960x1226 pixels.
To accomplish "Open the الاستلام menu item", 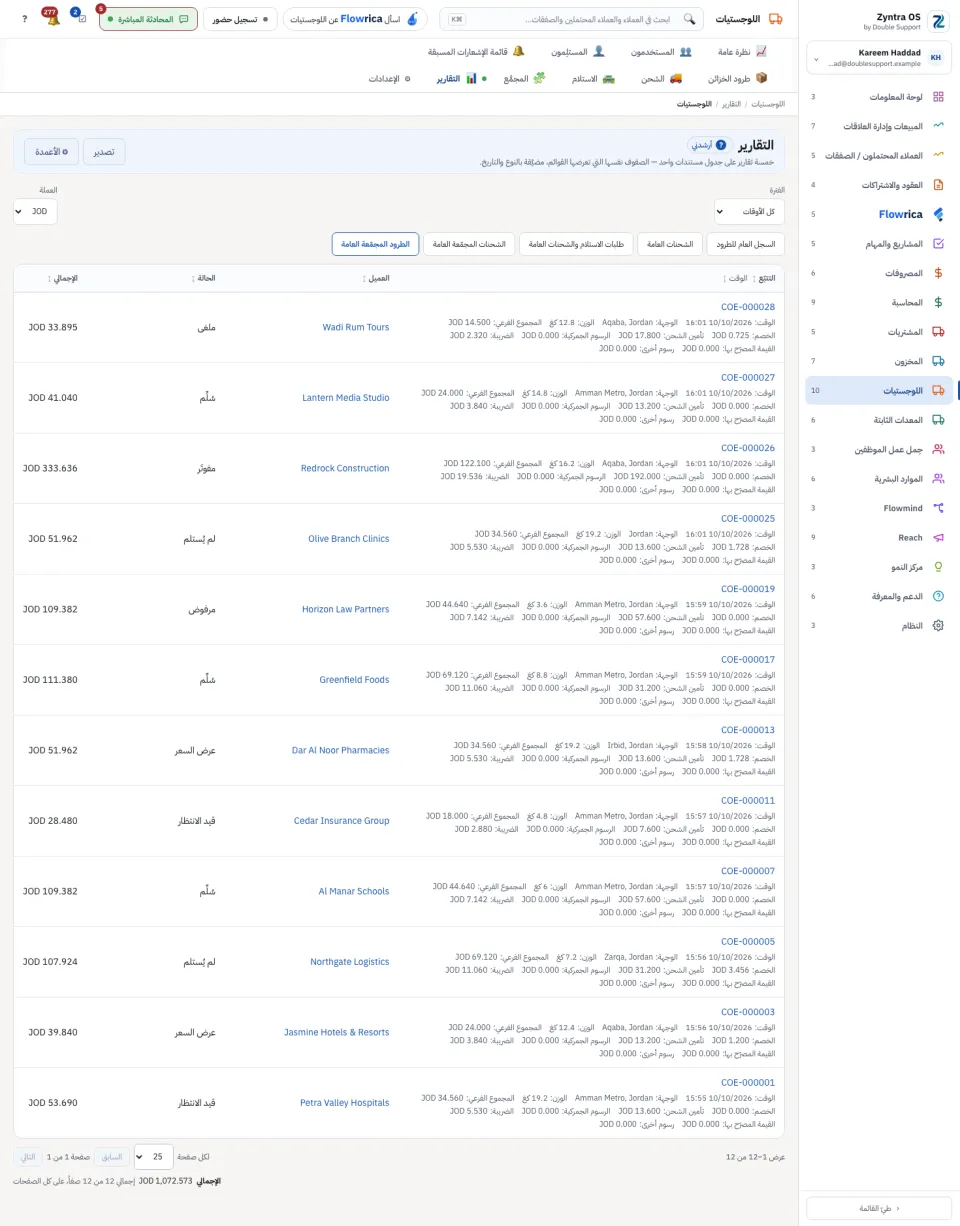I will tap(592, 78).
